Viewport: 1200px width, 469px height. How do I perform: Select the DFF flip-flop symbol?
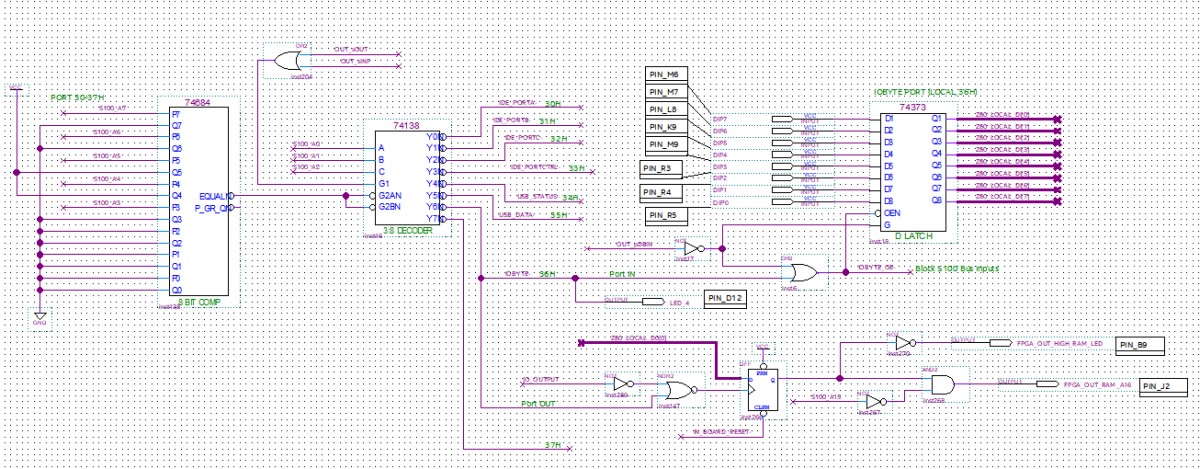(763, 391)
